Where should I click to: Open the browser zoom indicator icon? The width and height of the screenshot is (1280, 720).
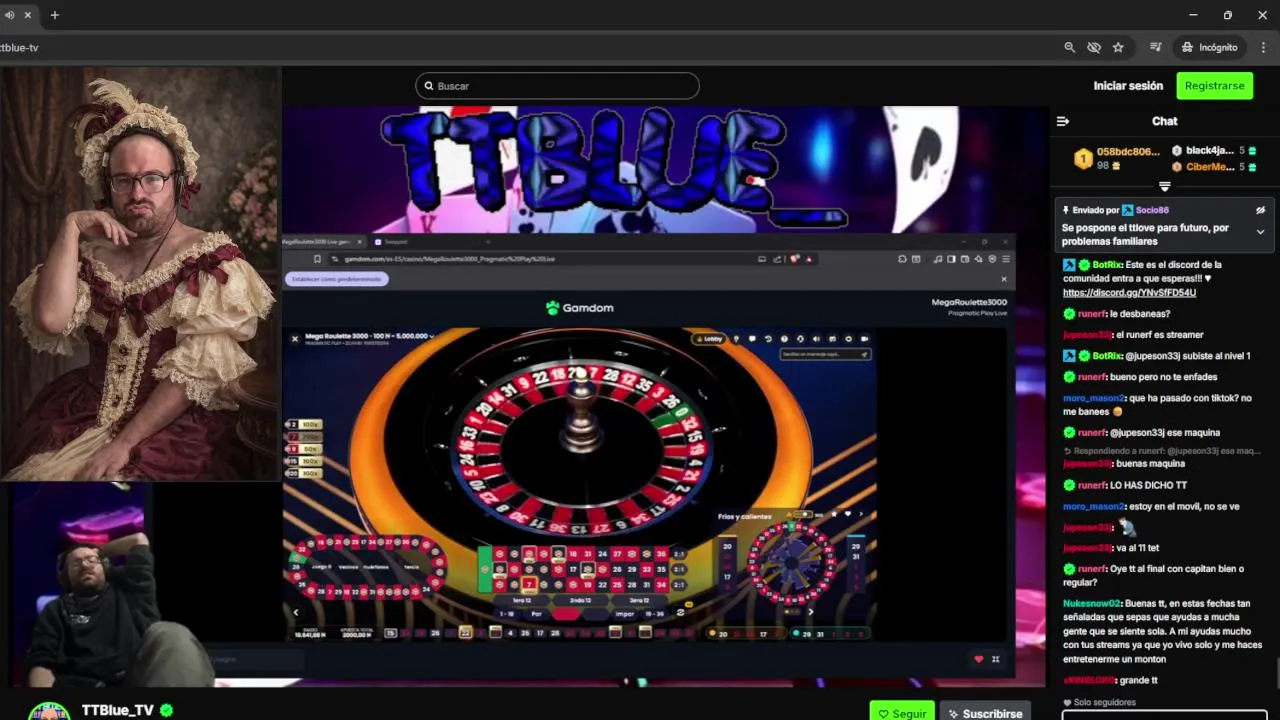[x=1069, y=47]
